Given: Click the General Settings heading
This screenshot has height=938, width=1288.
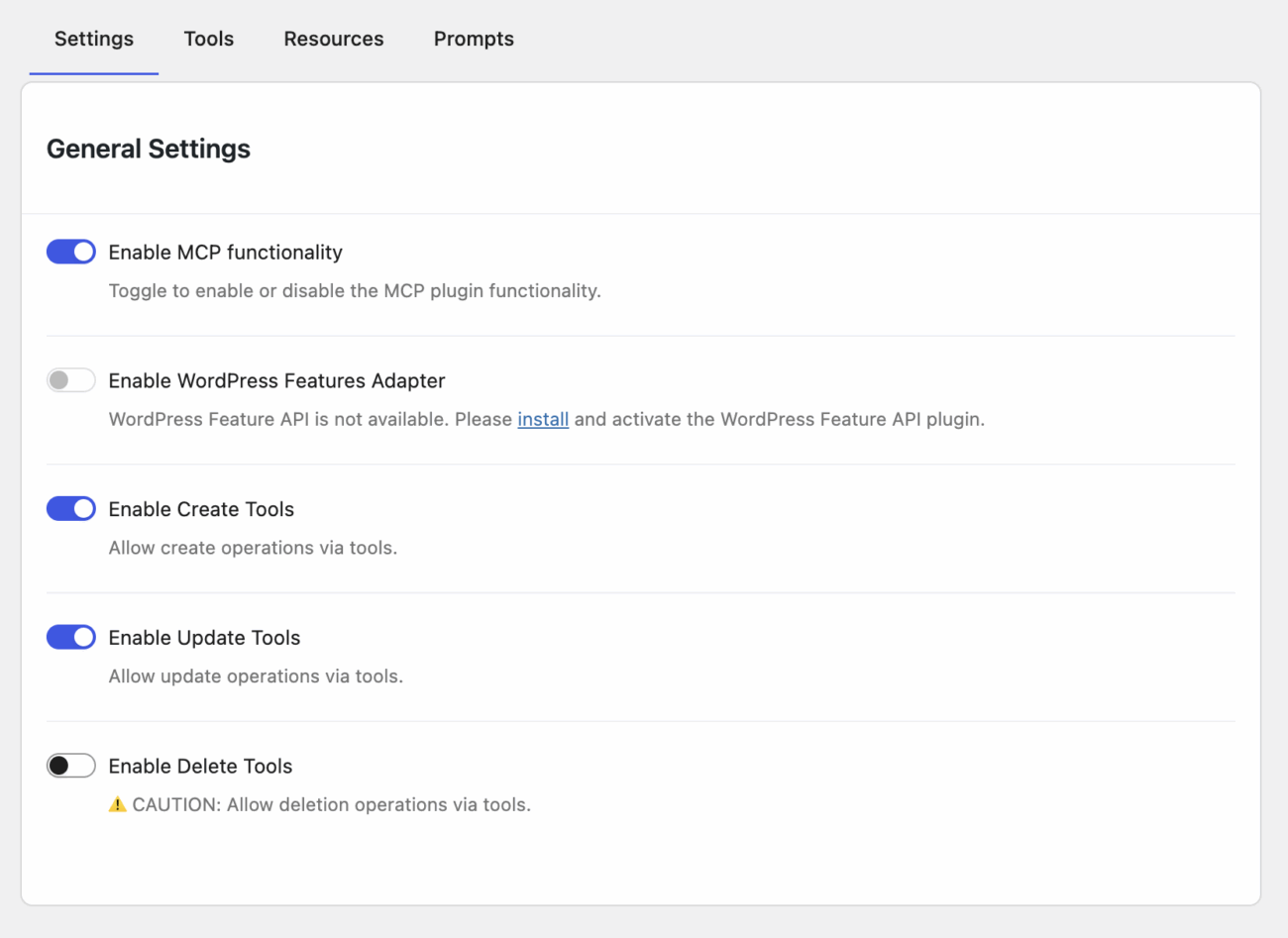Looking at the screenshot, I should tap(148, 149).
